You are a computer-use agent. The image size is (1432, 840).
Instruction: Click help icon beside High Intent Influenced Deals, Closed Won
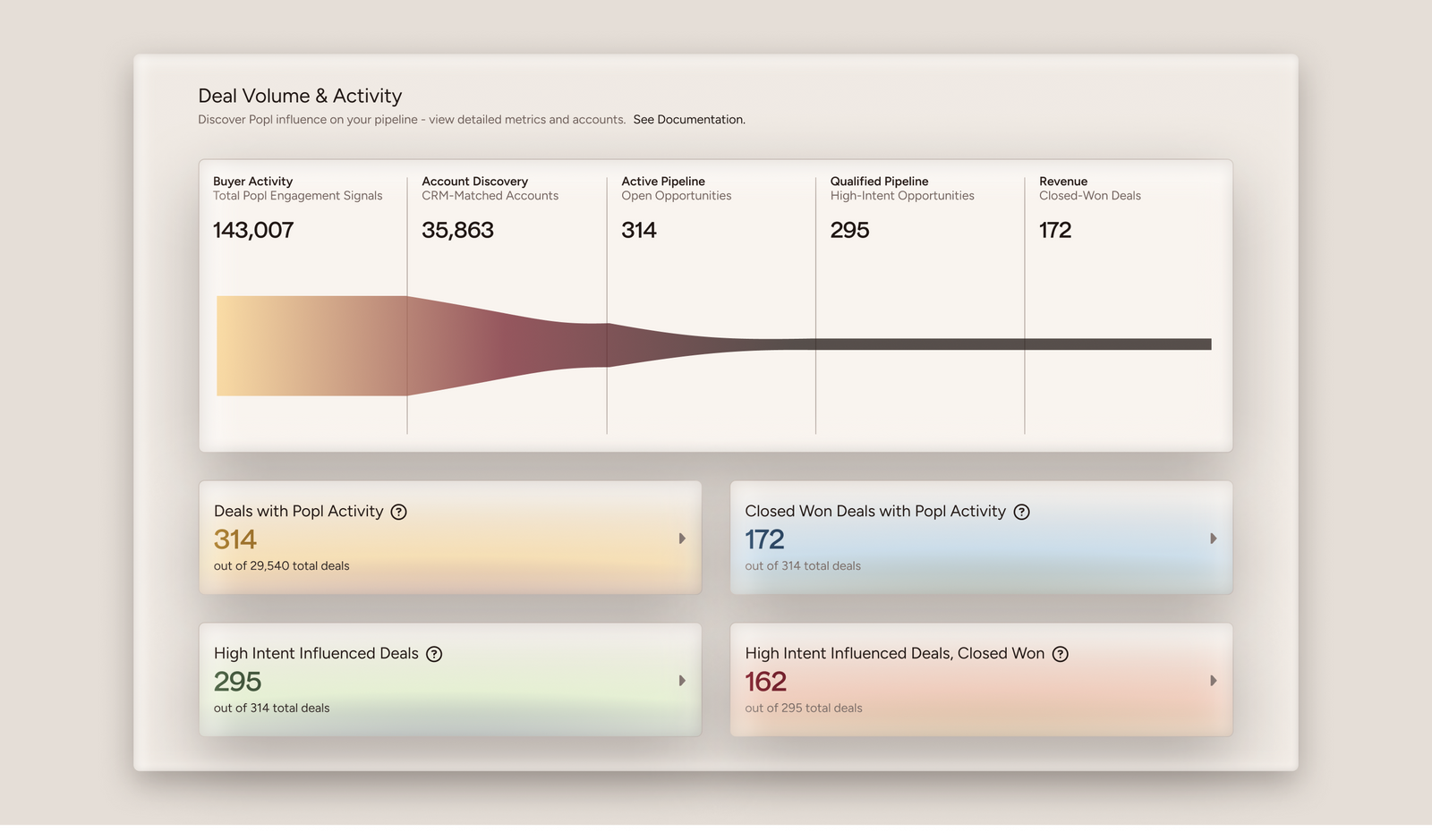pyautogui.click(x=1061, y=654)
